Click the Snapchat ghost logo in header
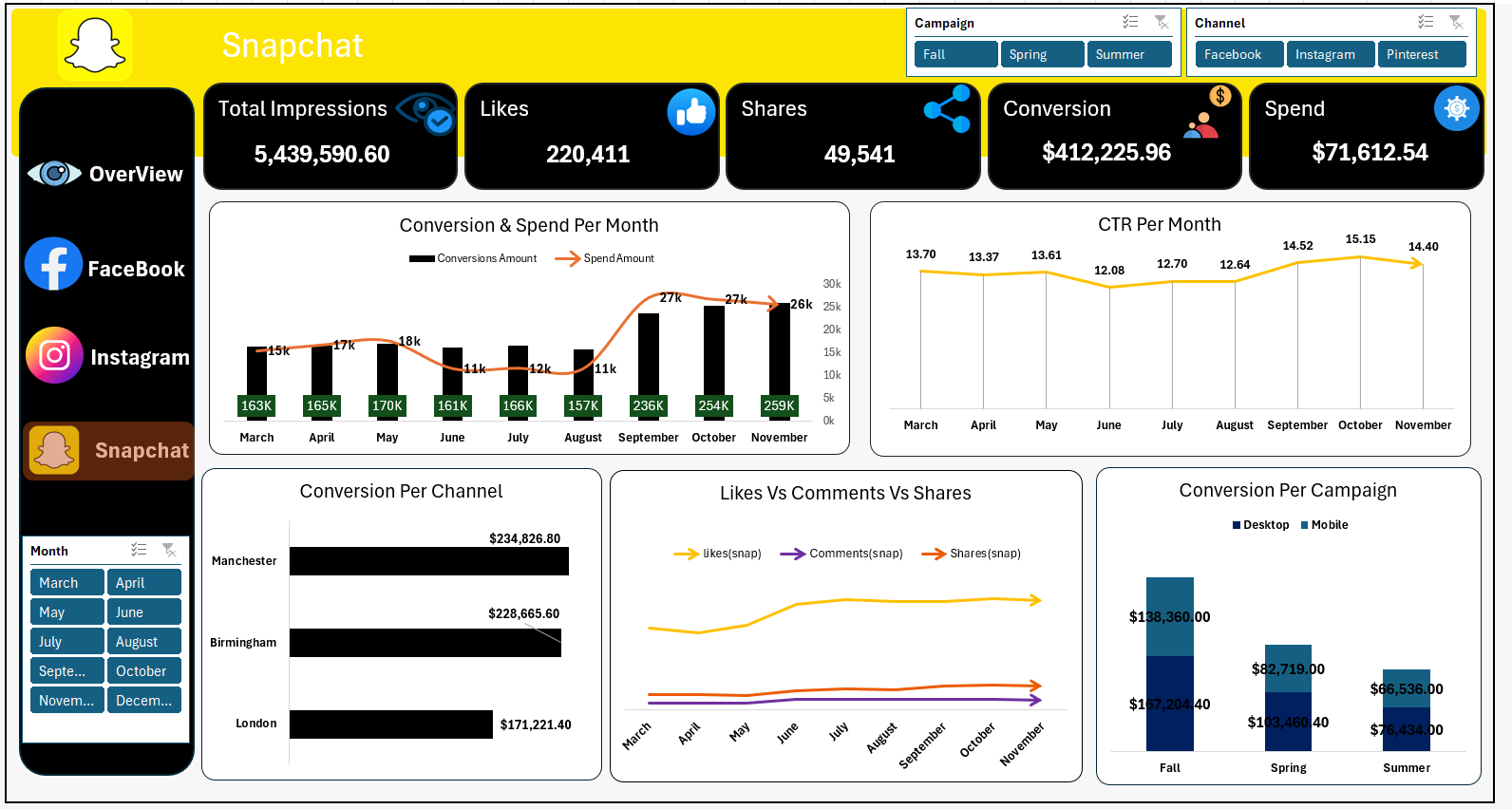Screen dimensions: 1512x809 click(95, 45)
